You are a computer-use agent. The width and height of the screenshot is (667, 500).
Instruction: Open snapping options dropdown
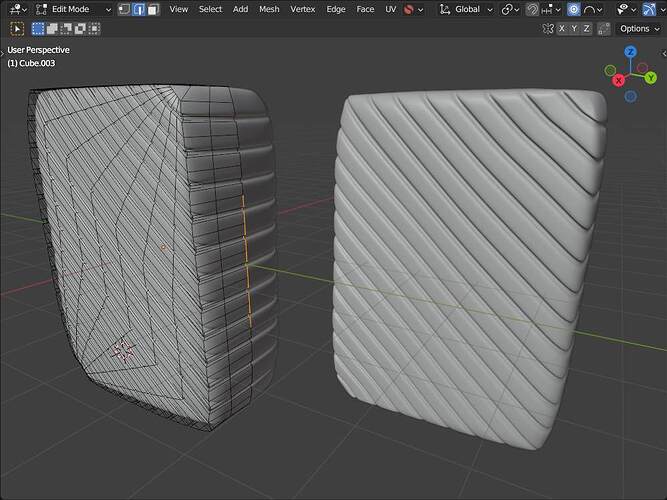click(551, 9)
